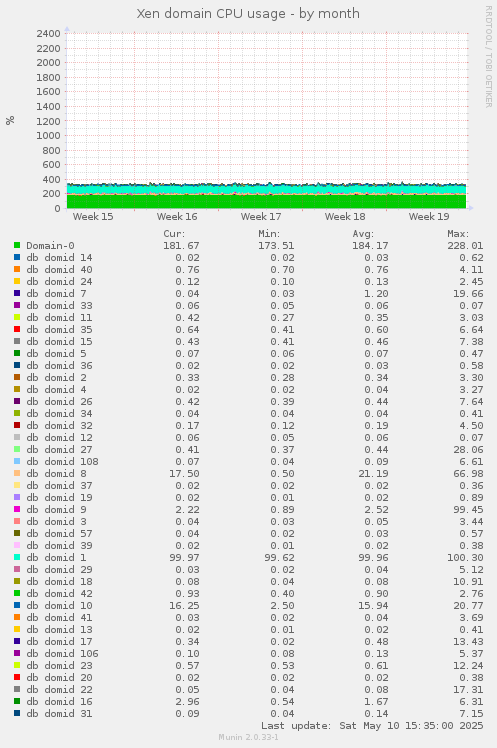This screenshot has width=497, height=748.
Task: Select legend label 'db domid 24'
Action: click(x=59, y=281)
